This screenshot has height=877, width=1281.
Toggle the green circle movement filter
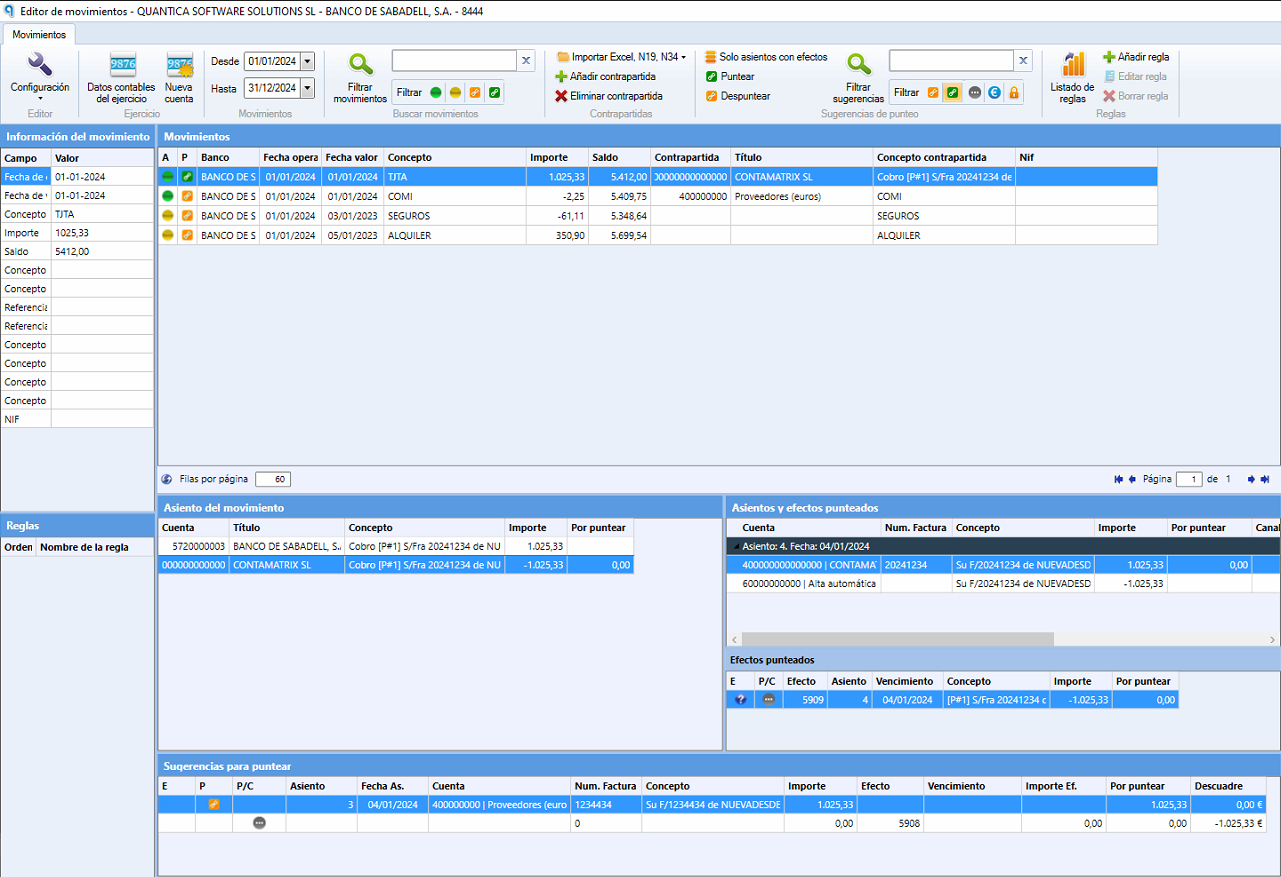point(436,92)
